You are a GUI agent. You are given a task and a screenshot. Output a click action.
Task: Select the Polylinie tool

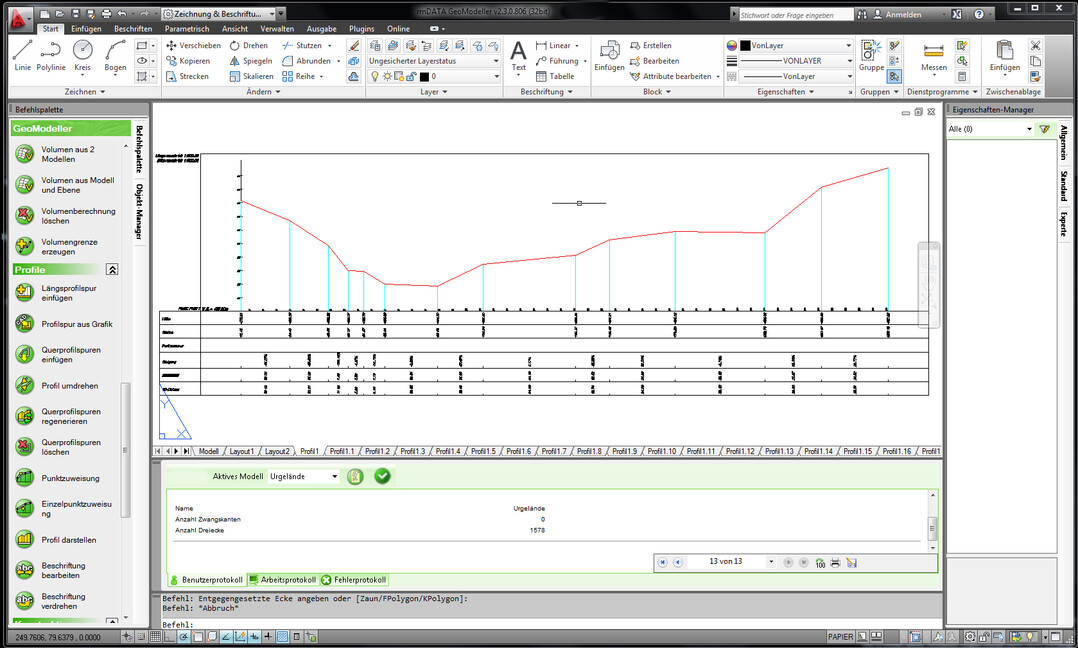tap(51, 55)
